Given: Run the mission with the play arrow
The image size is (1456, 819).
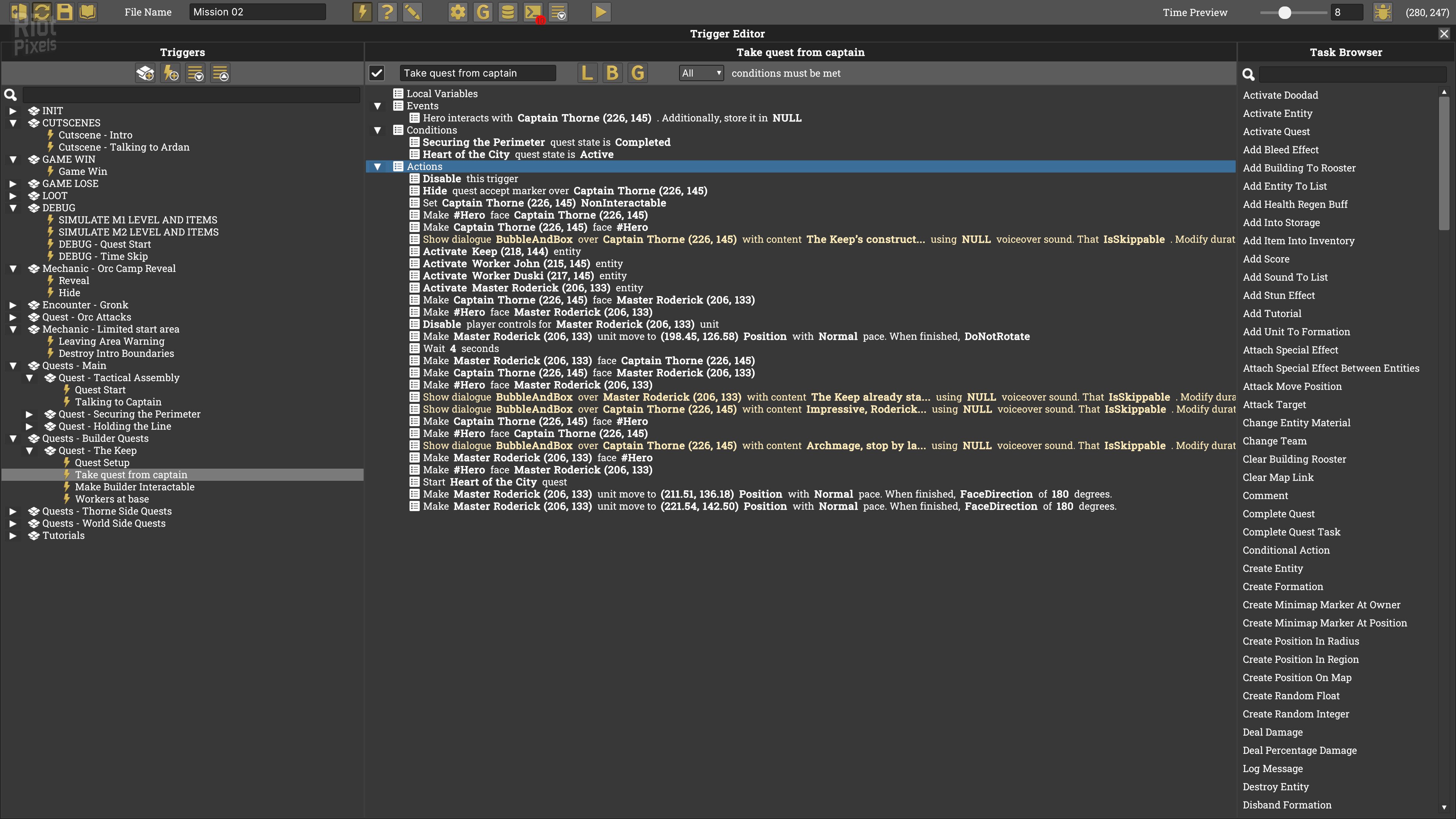Looking at the screenshot, I should (x=601, y=12).
